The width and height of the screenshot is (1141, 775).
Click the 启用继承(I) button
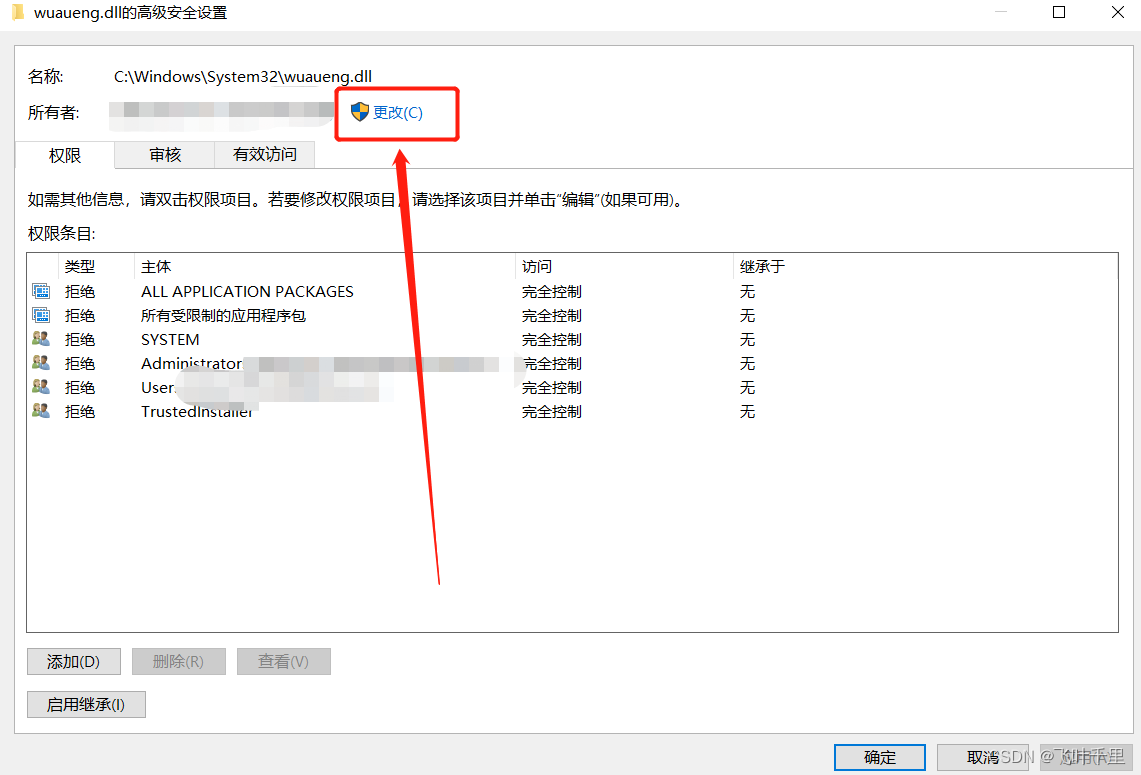(86, 704)
